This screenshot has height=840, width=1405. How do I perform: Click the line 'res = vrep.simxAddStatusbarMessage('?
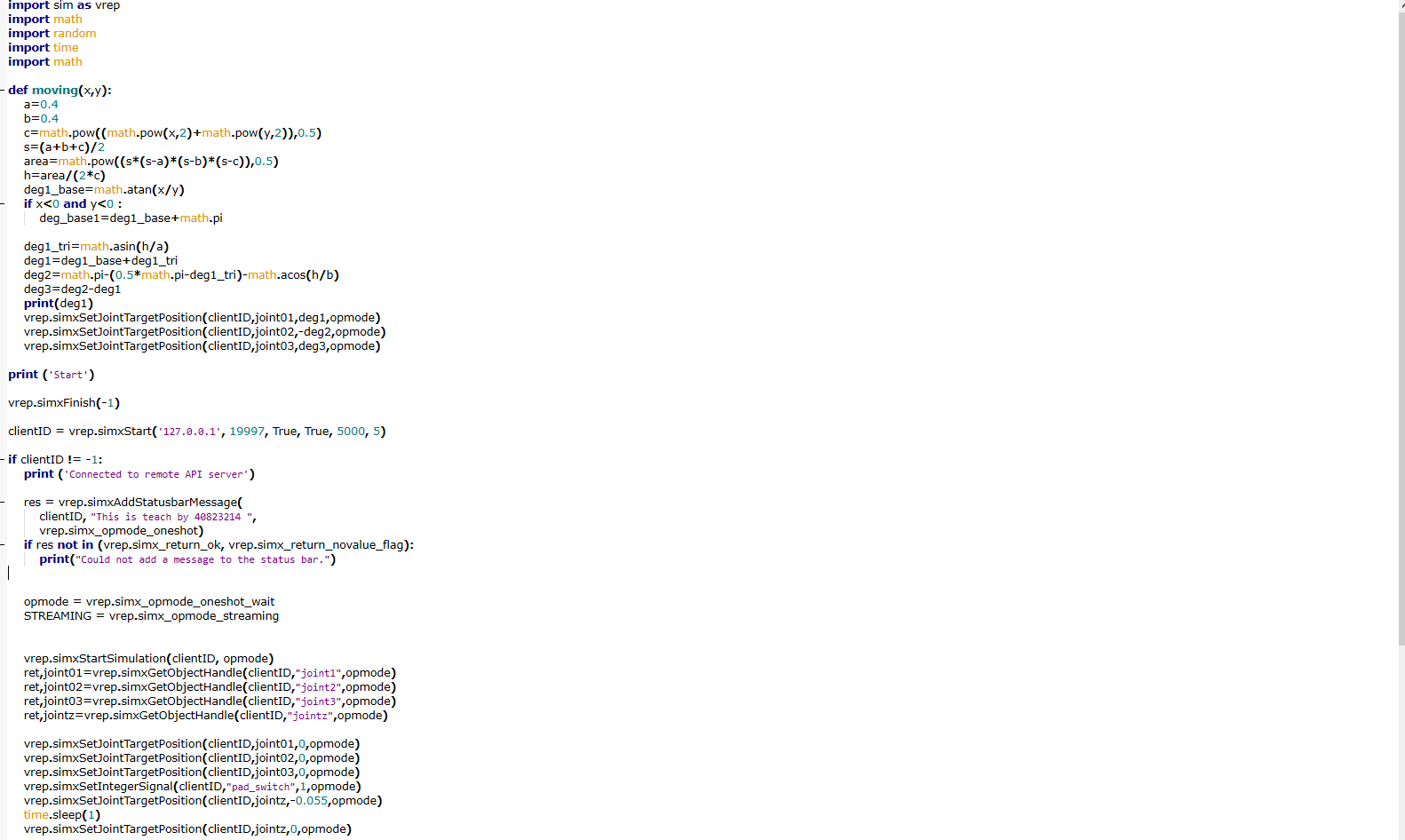pos(133,503)
